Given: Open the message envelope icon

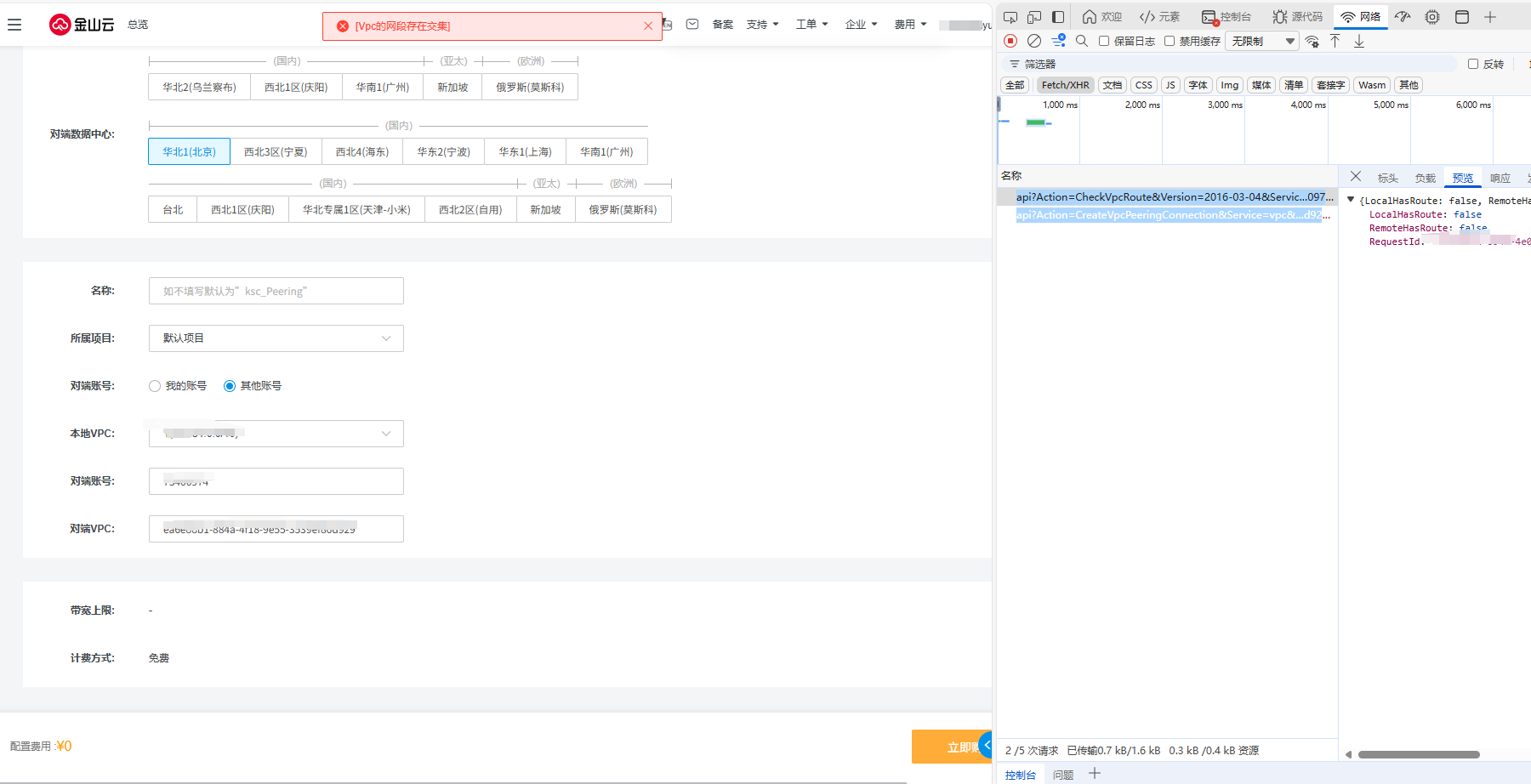Looking at the screenshot, I should pyautogui.click(x=692, y=25).
